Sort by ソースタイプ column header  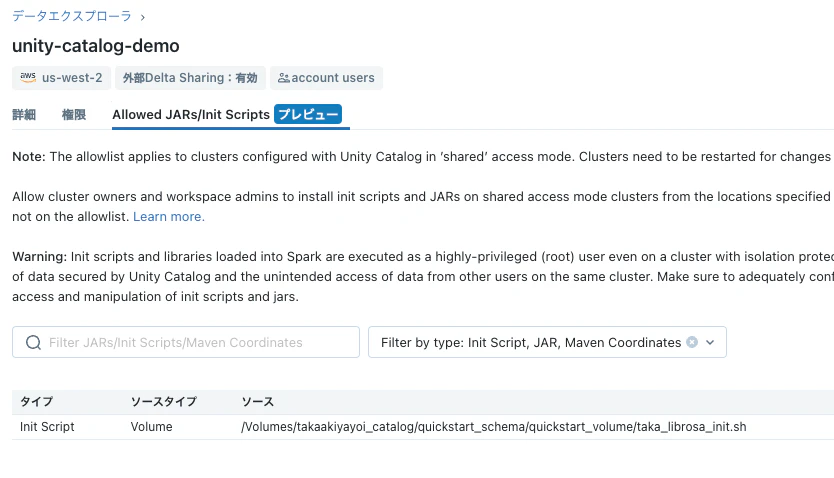tap(164, 401)
